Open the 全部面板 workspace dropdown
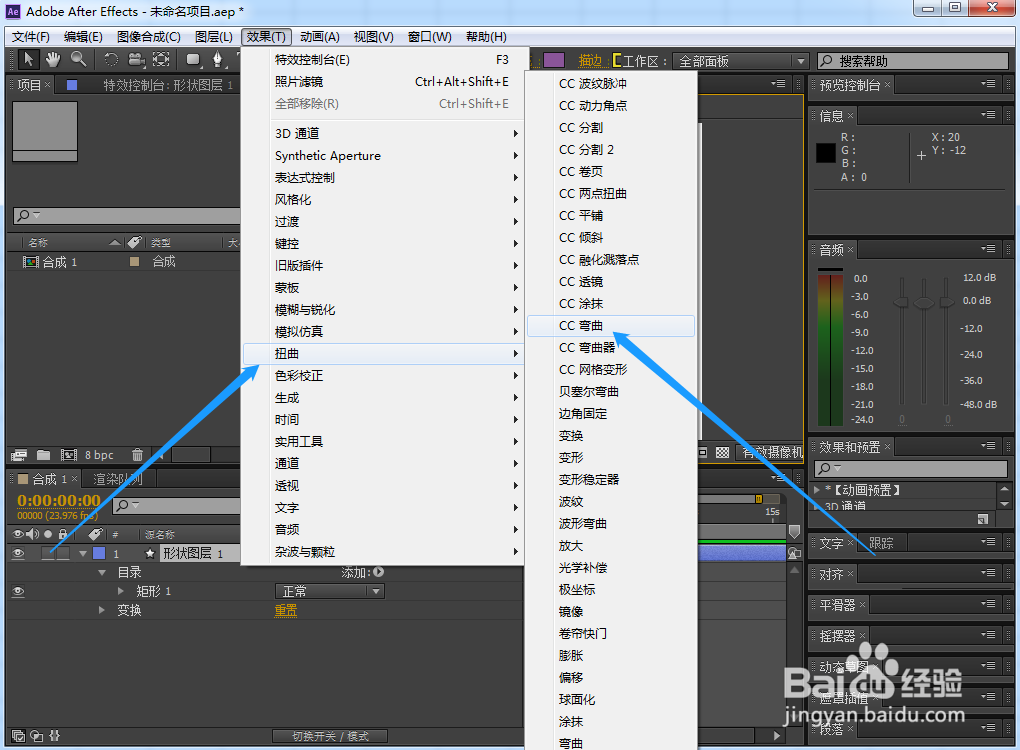This screenshot has width=1020, height=750. click(740, 61)
